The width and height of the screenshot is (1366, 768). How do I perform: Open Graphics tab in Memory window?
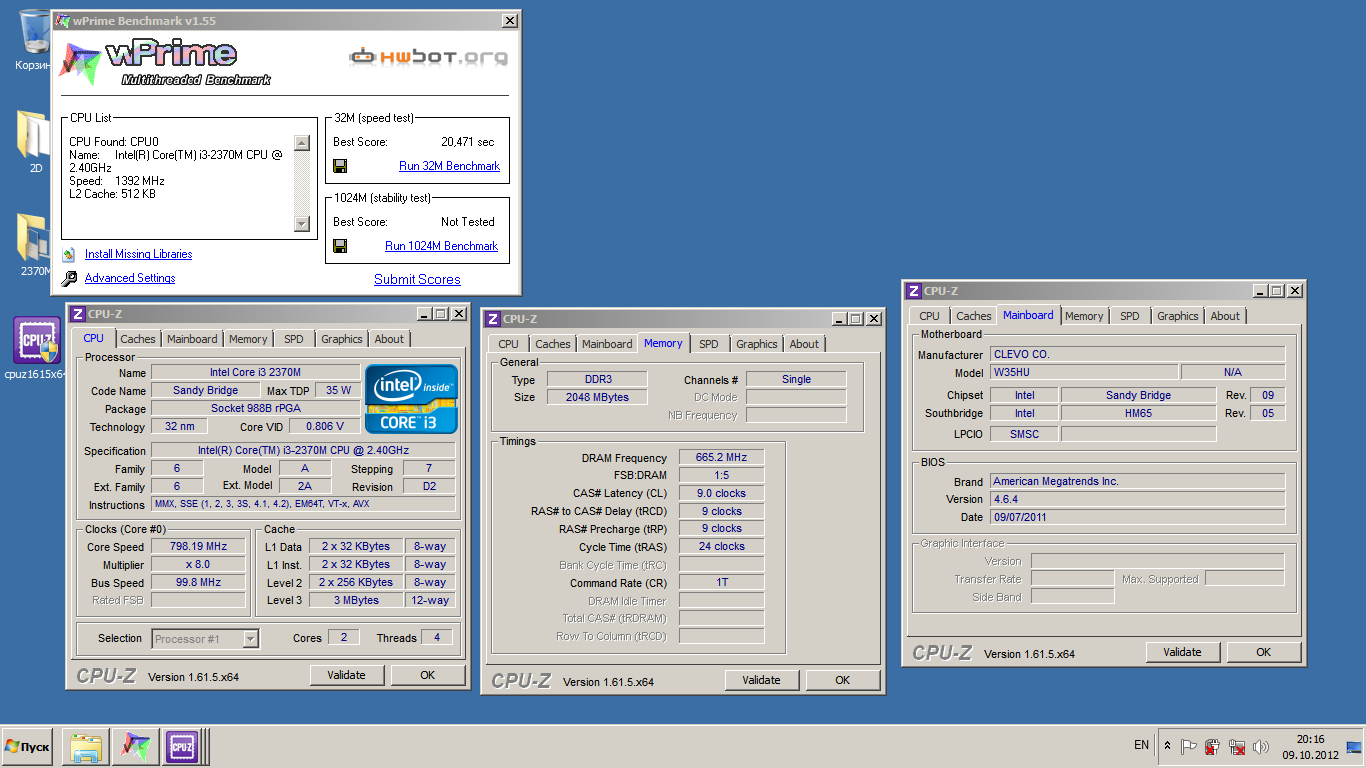pos(757,344)
